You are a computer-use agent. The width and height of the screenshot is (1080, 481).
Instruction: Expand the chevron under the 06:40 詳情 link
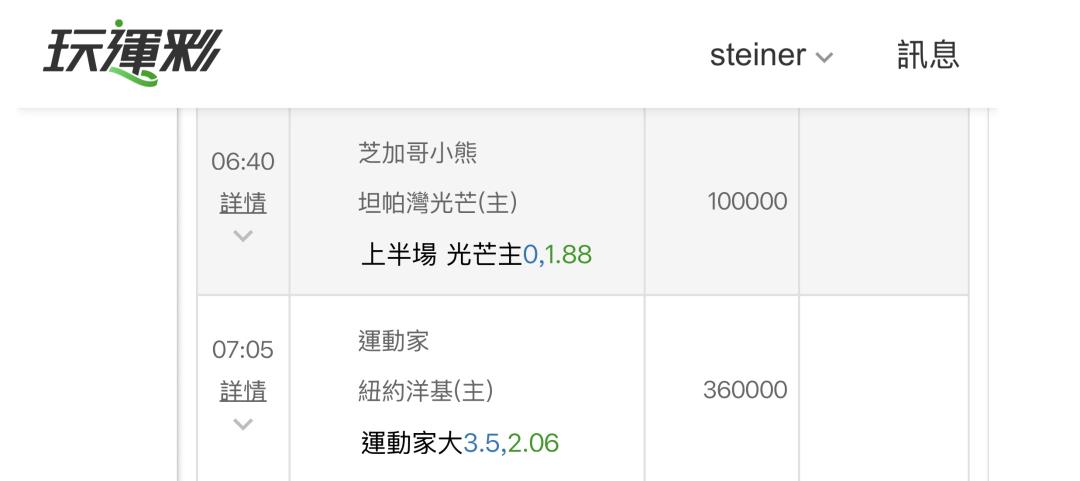click(x=243, y=236)
